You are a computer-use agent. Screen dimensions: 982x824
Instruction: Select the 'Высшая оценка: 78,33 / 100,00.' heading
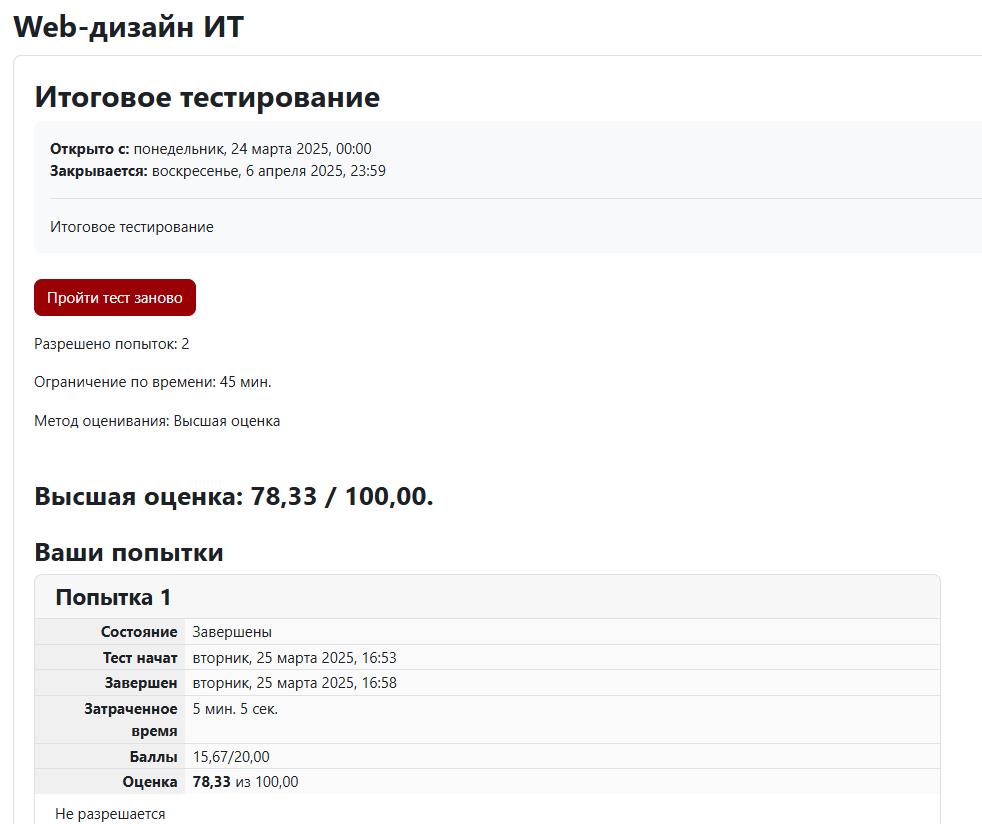234,496
